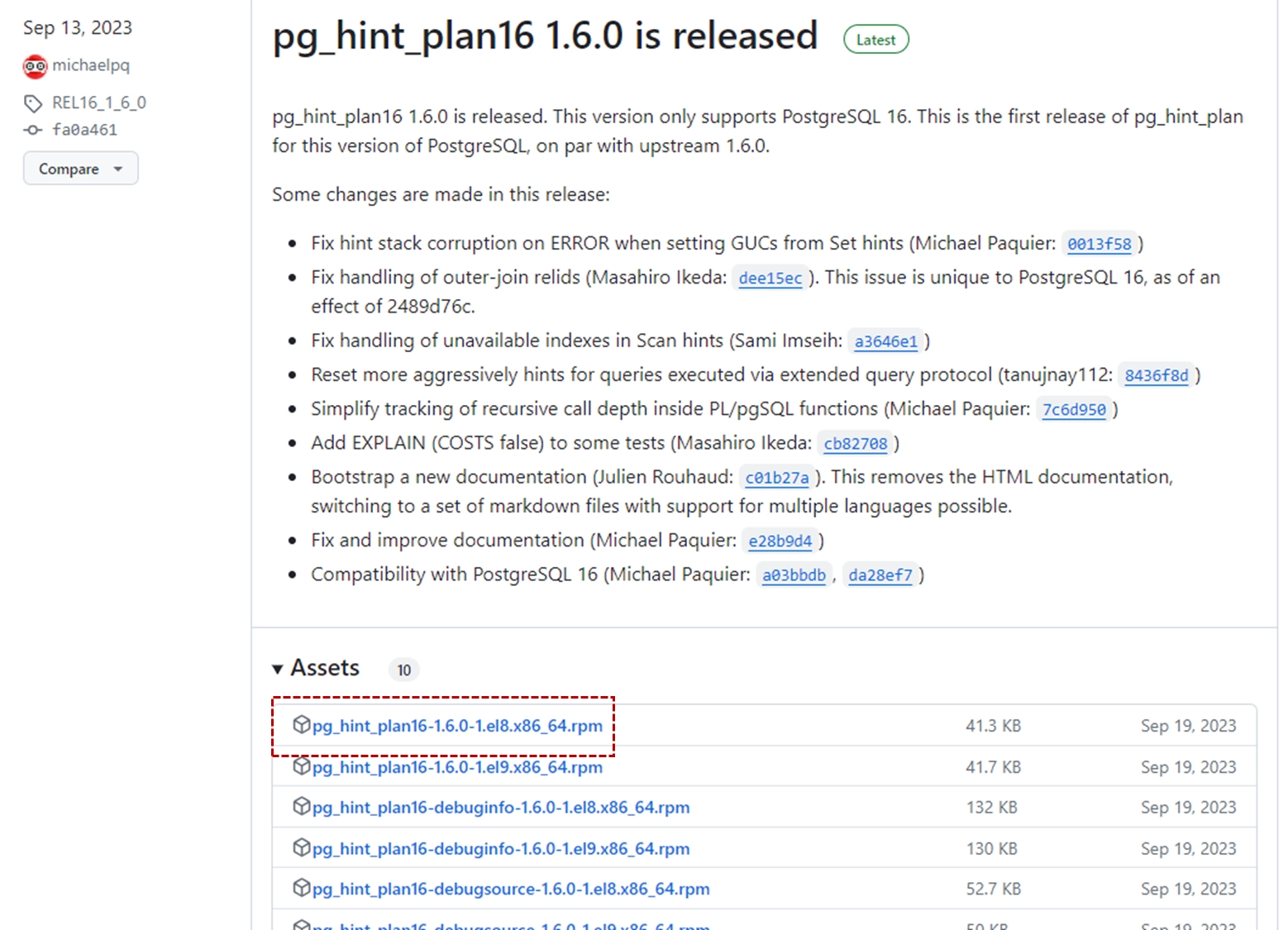Click the 41.7 KB file size
The image size is (1288, 930).
[x=993, y=767]
